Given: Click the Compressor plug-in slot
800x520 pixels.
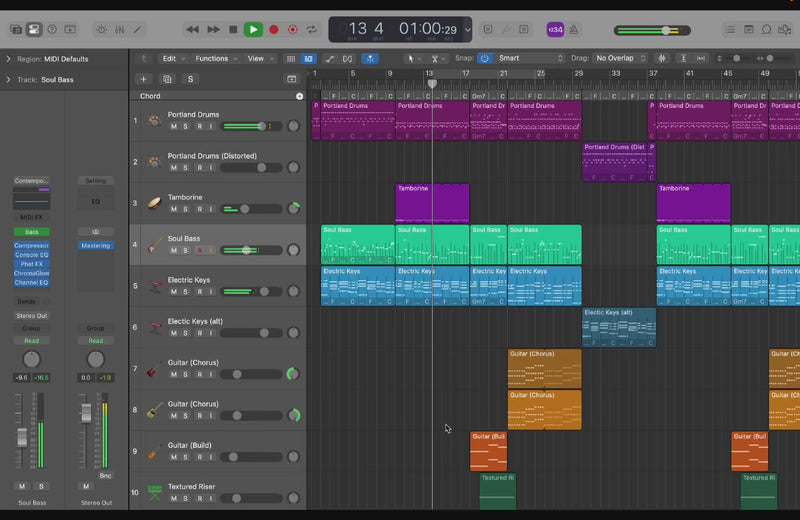Looking at the screenshot, I should 31,245.
